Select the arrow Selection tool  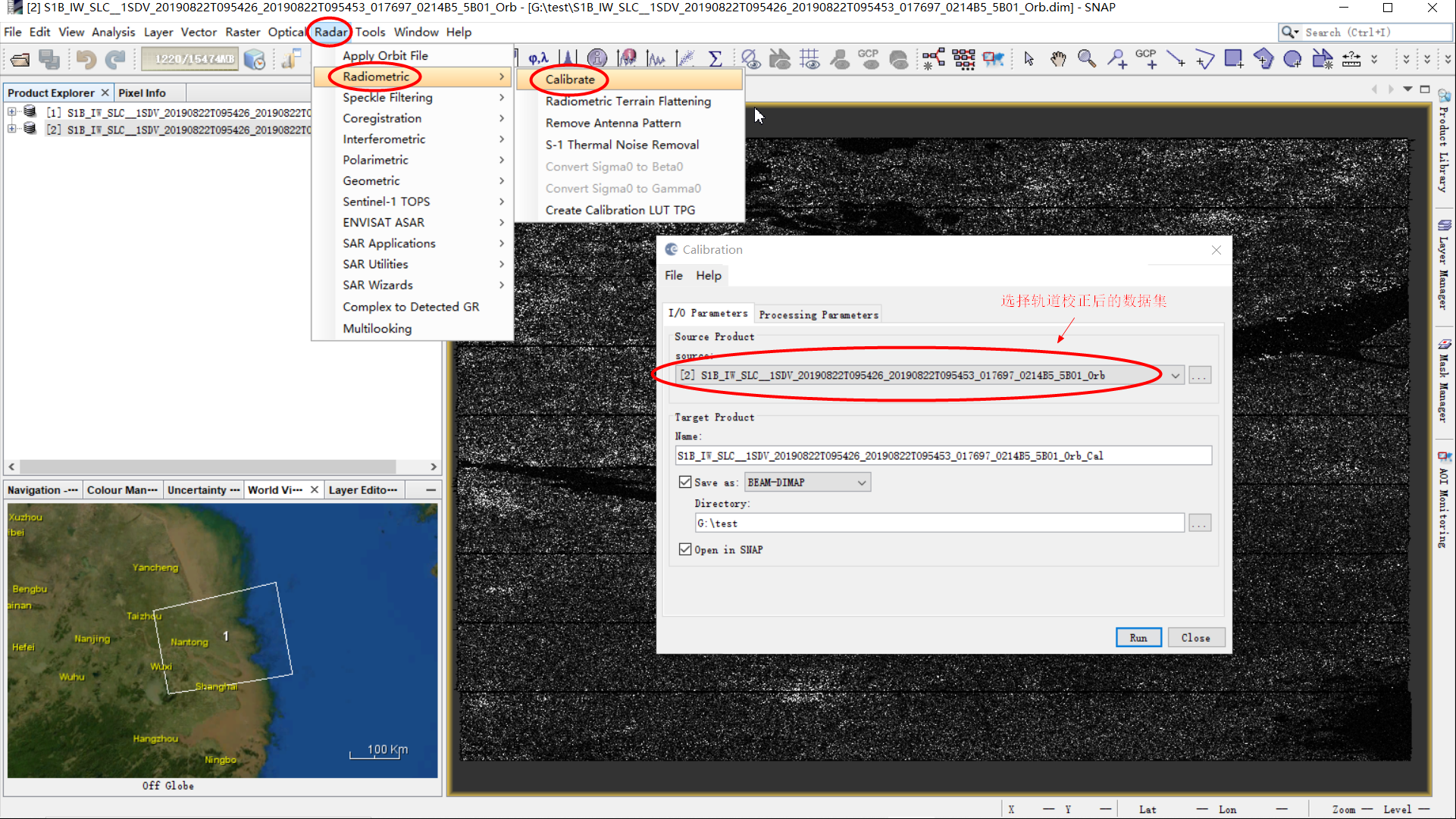coord(1029,58)
